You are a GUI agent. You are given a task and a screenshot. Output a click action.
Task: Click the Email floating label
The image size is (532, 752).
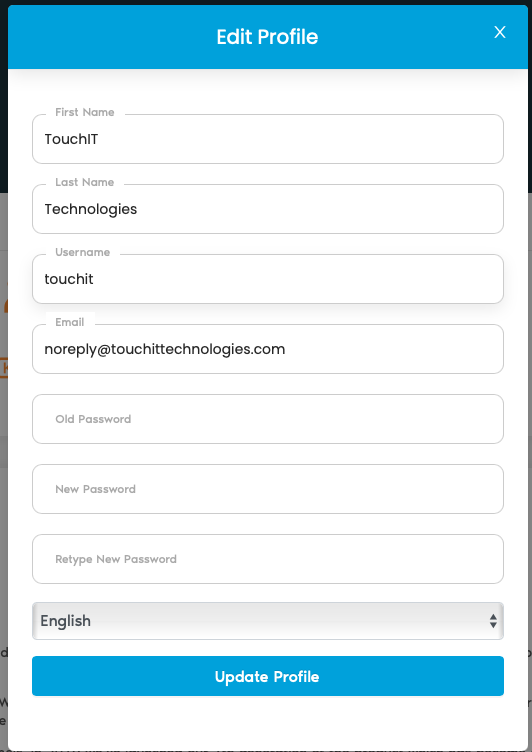[x=70, y=322]
